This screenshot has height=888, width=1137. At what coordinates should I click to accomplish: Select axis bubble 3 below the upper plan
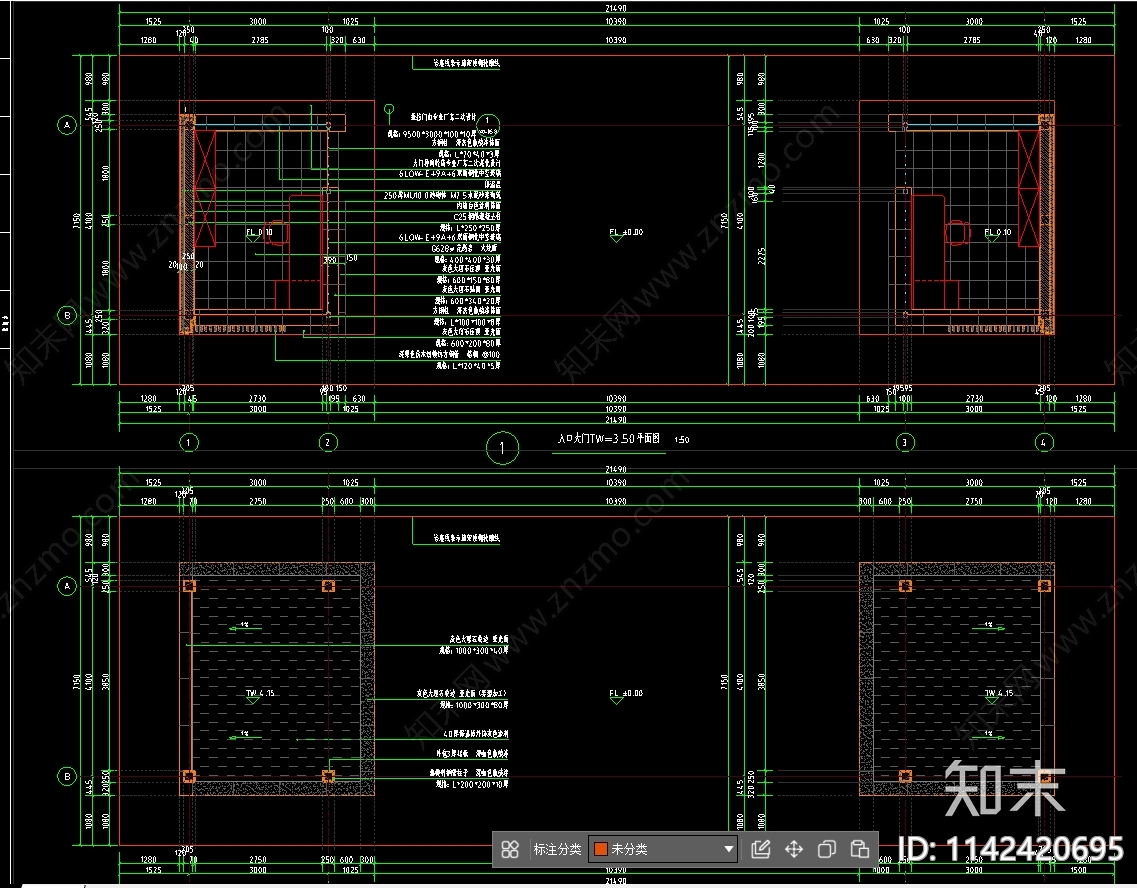905,442
